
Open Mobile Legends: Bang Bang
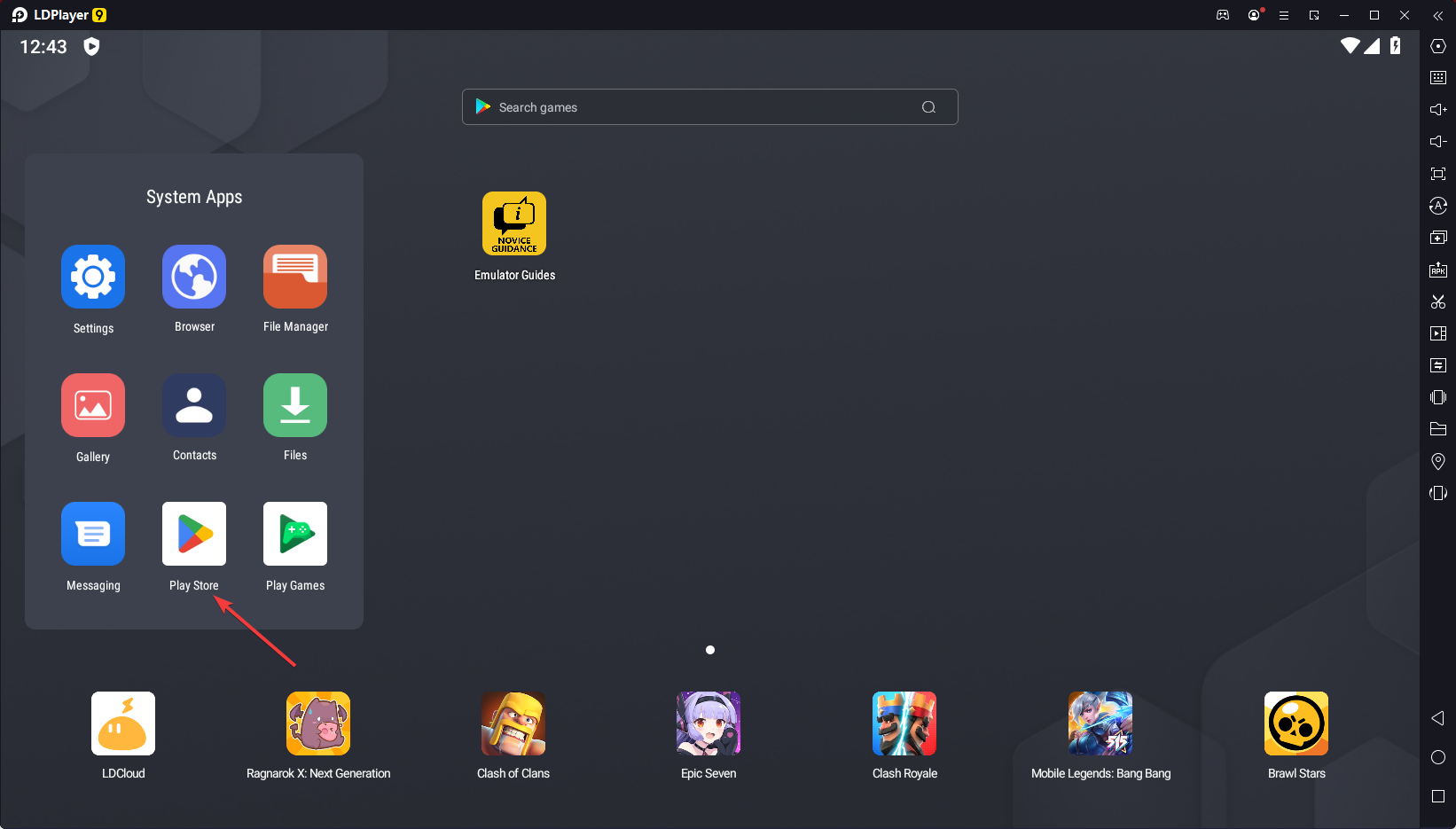tap(1100, 723)
